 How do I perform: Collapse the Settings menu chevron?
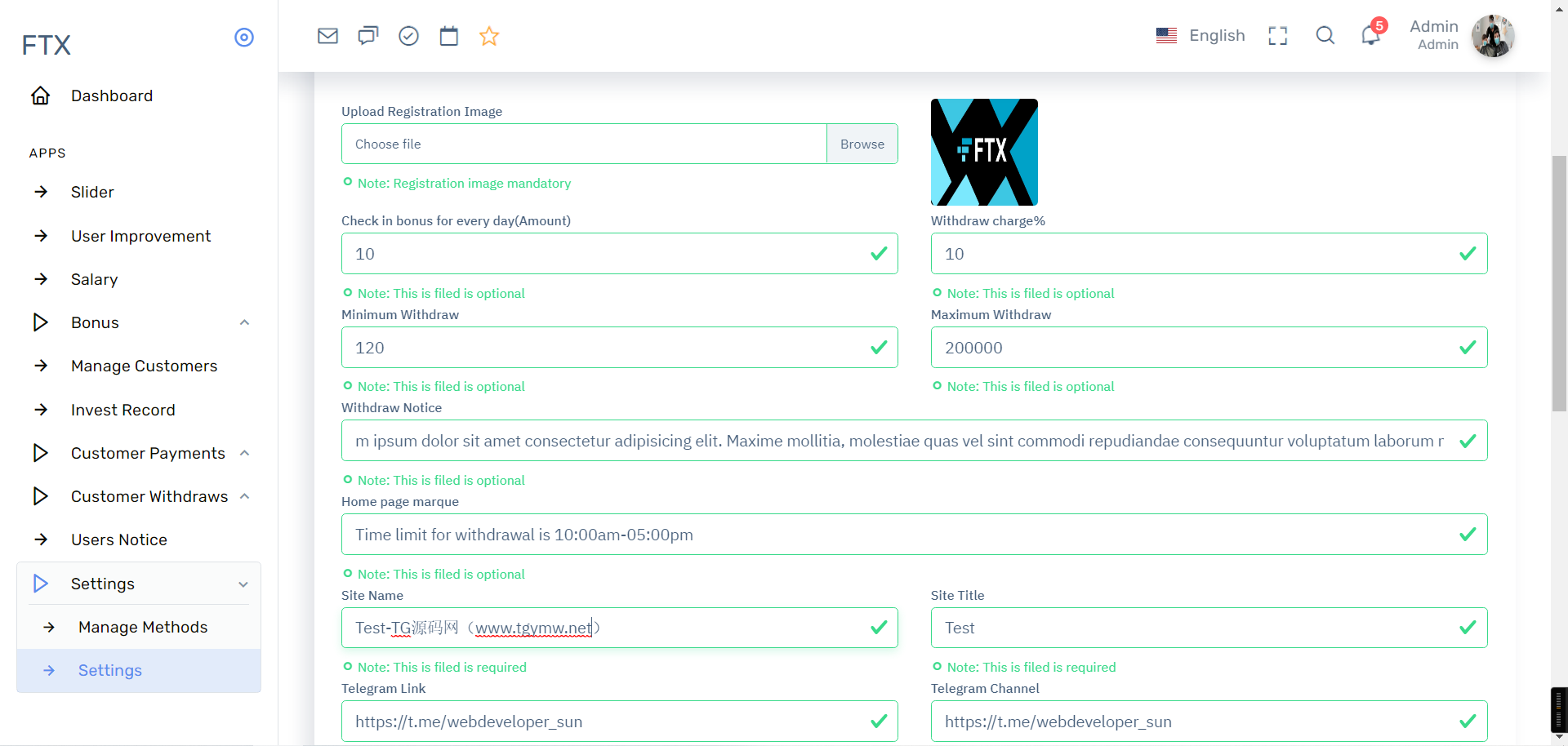tap(243, 584)
